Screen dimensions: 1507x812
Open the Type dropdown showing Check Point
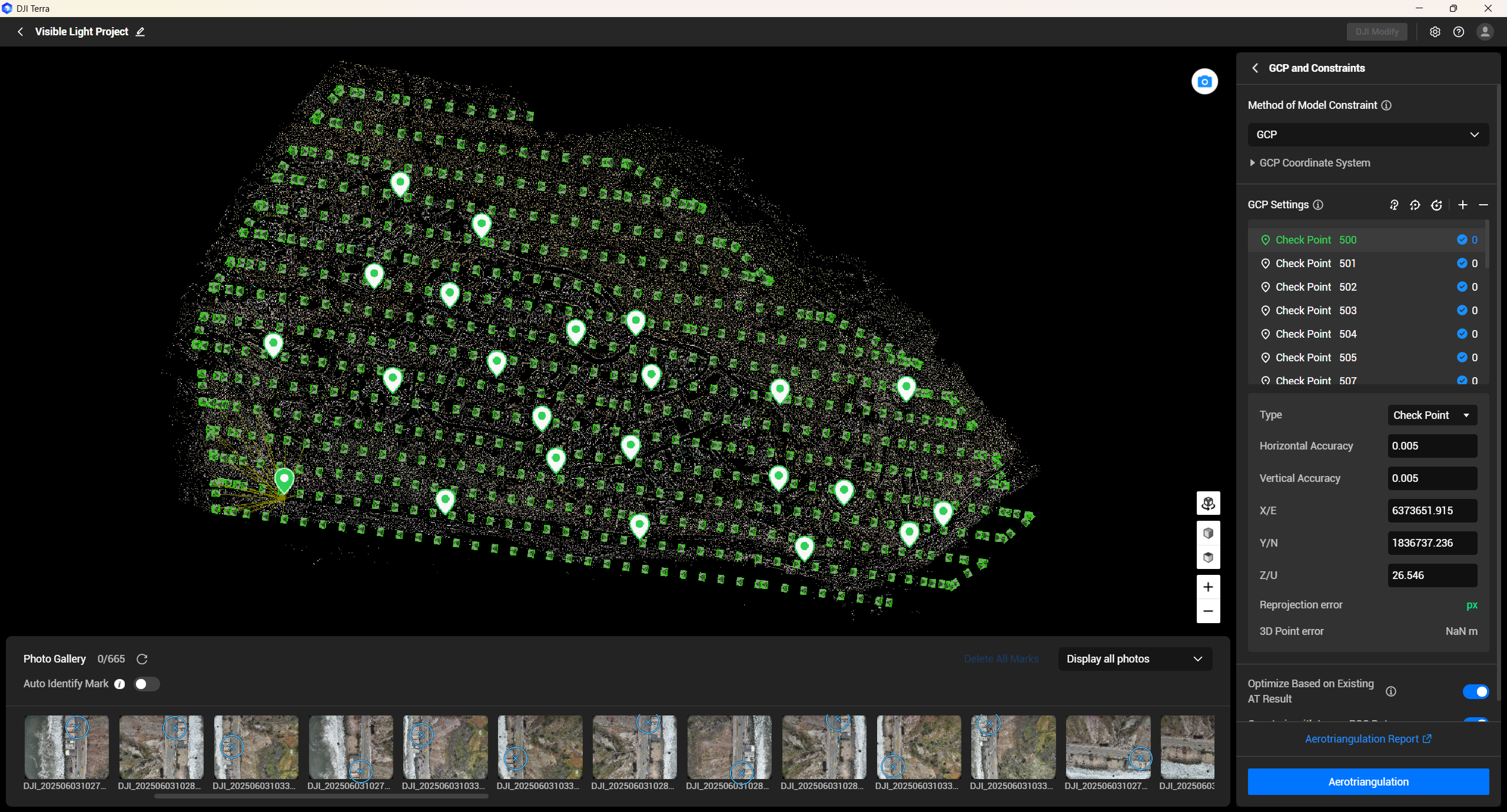click(x=1431, y=415)
